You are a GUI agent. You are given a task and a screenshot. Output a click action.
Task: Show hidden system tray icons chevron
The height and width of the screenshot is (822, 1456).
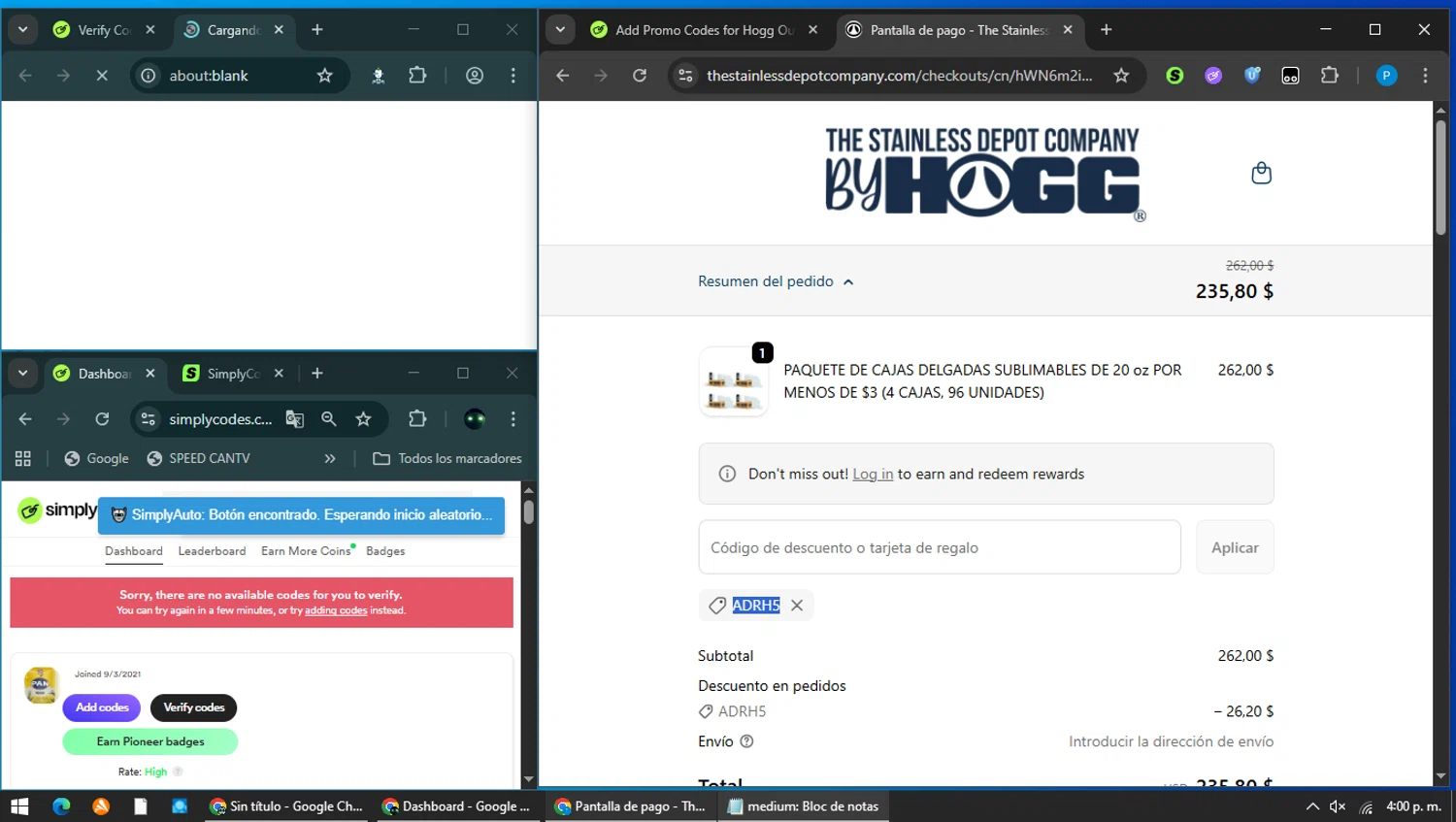point(1312,806)
